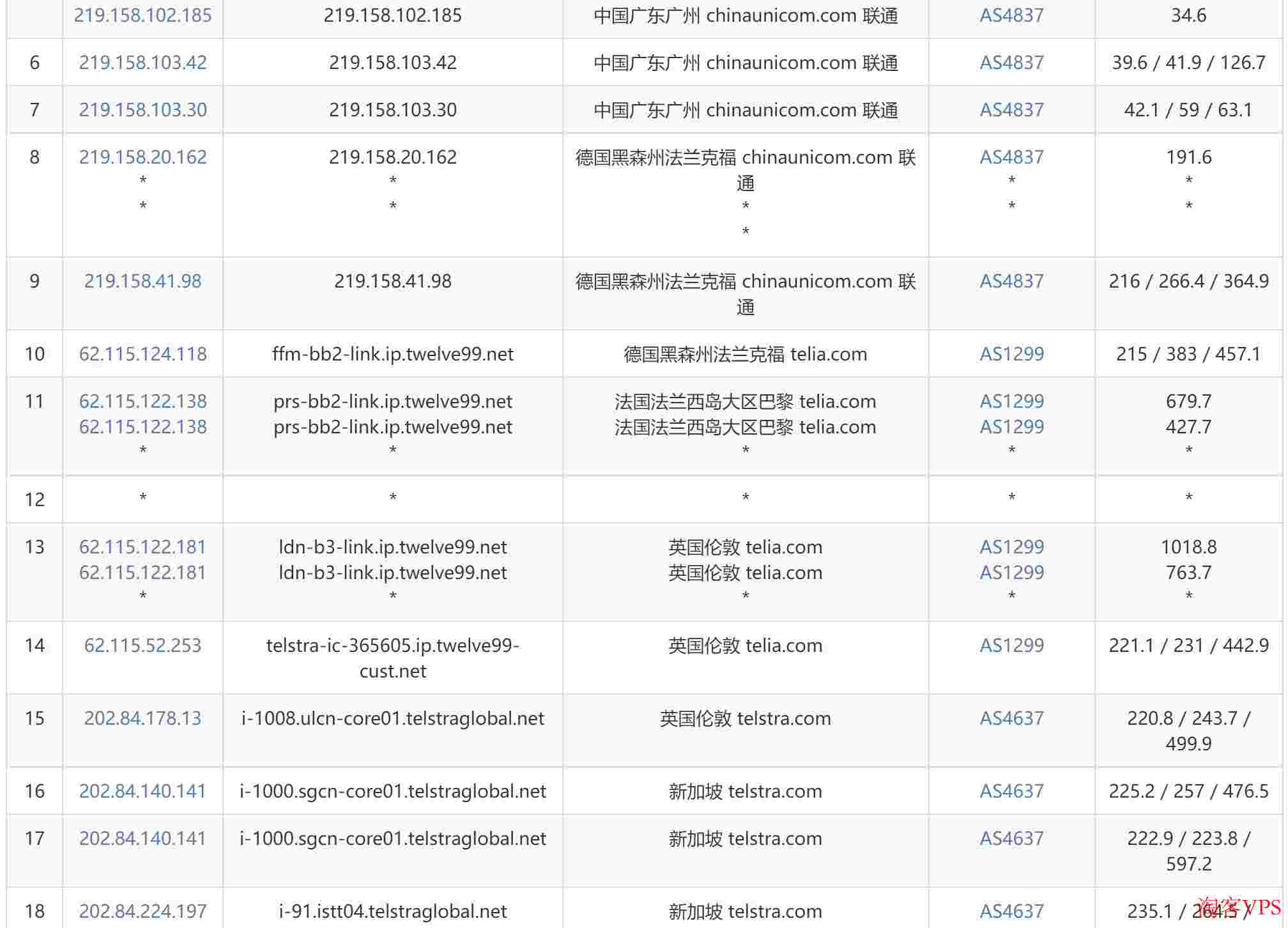The width and height of the screenshot is (1288, 928).
Task: Select location text 英国伦敦 telia.com in hop 14
Action: [x=745, y=646]
